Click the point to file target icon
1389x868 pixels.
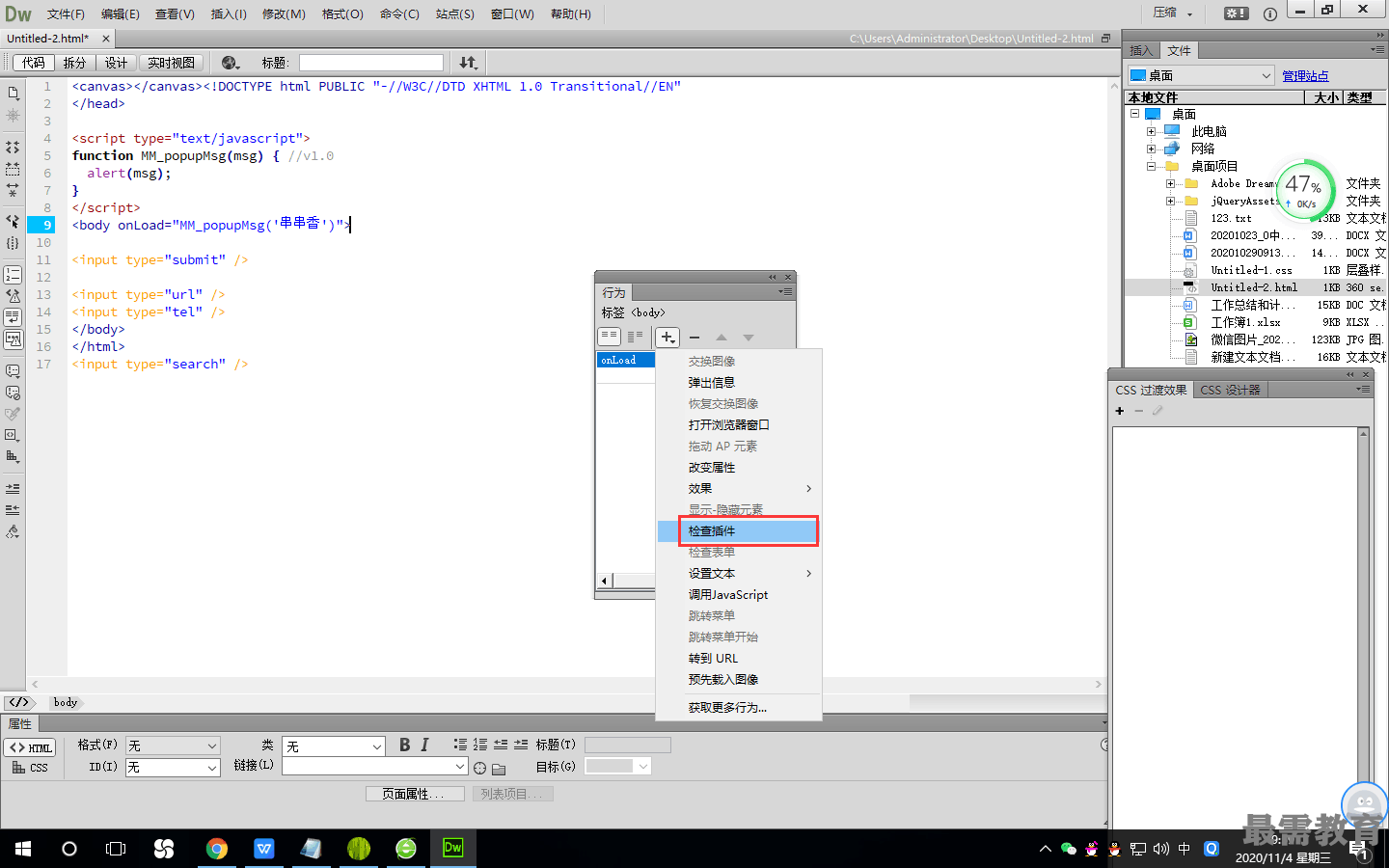click(479, 769)
